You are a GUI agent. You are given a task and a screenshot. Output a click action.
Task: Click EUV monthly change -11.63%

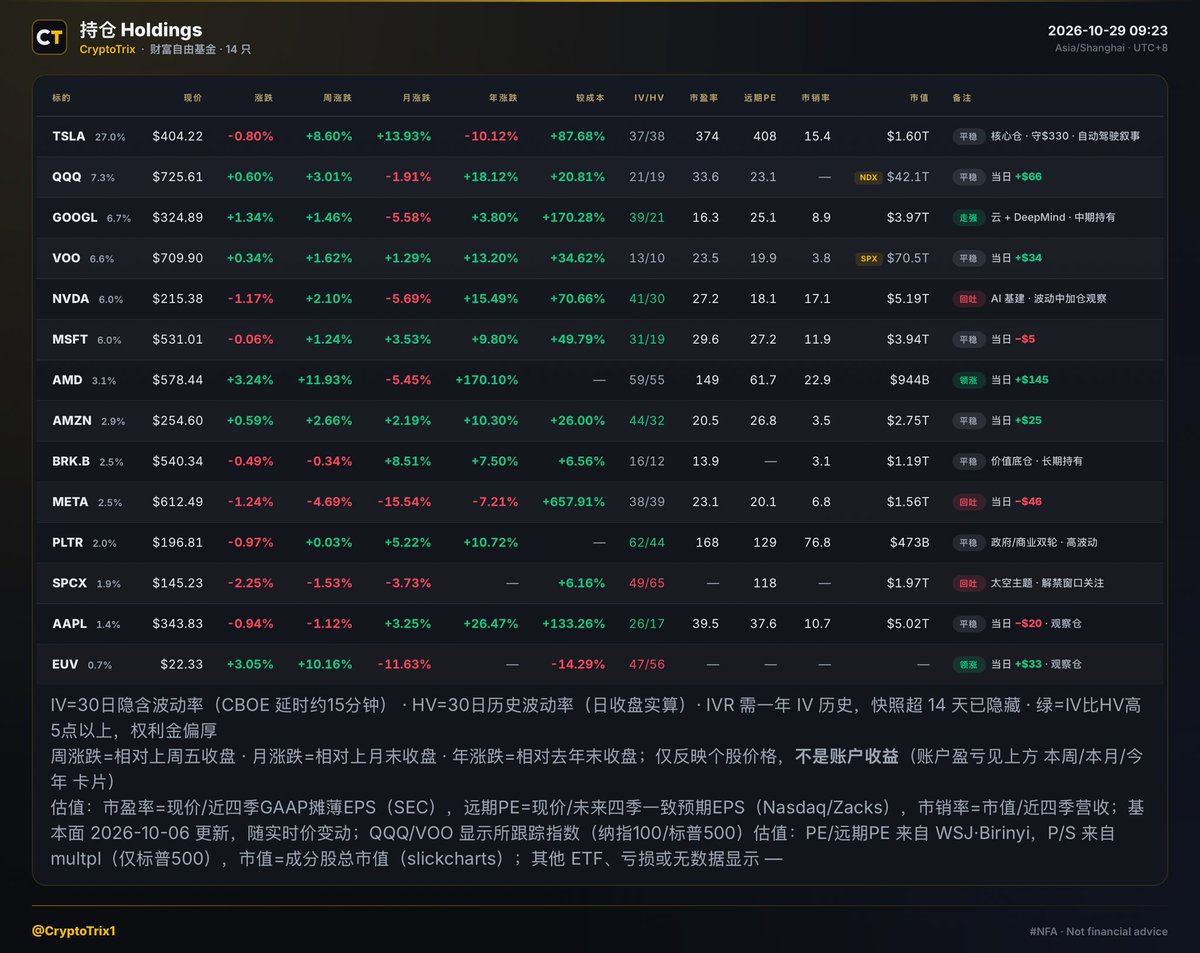[404, 664]
